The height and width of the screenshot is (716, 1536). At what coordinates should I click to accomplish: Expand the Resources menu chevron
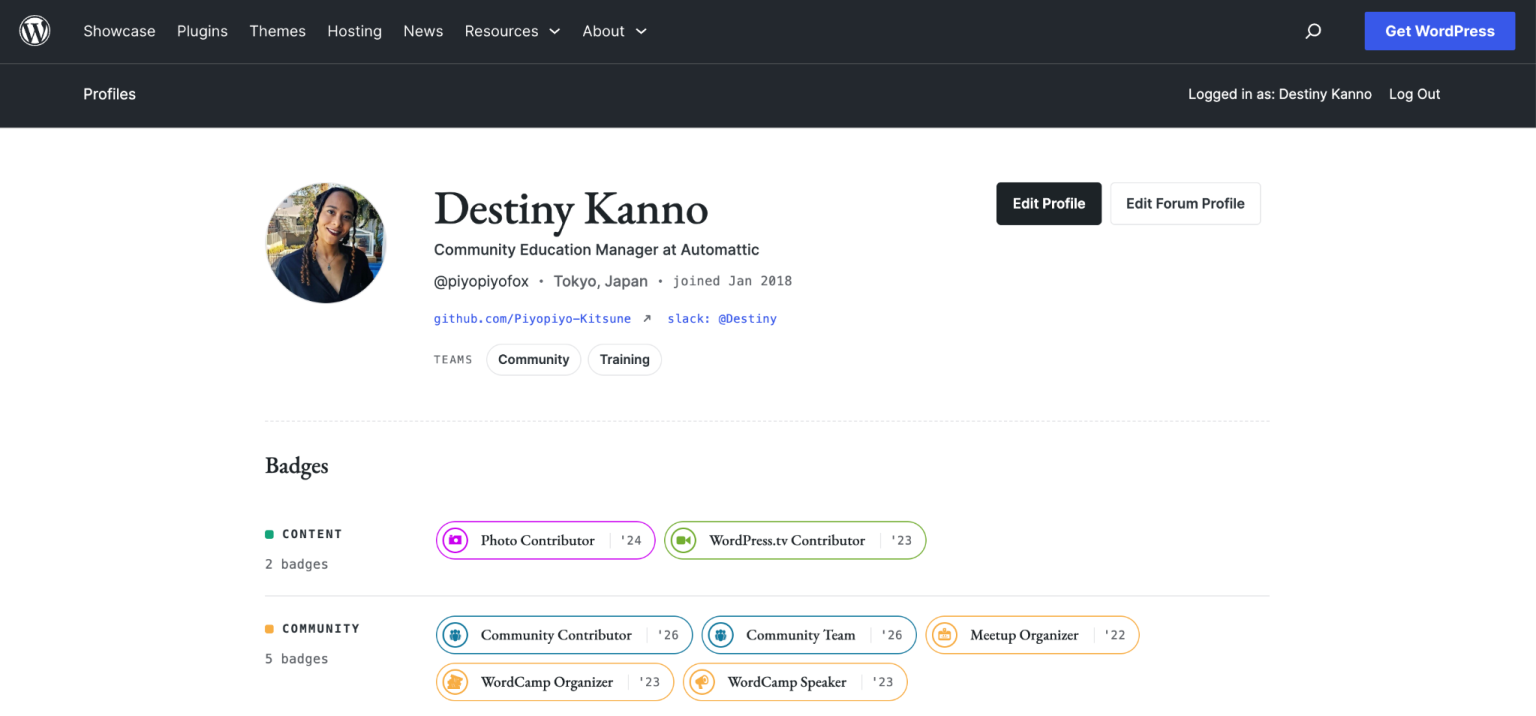555,31
